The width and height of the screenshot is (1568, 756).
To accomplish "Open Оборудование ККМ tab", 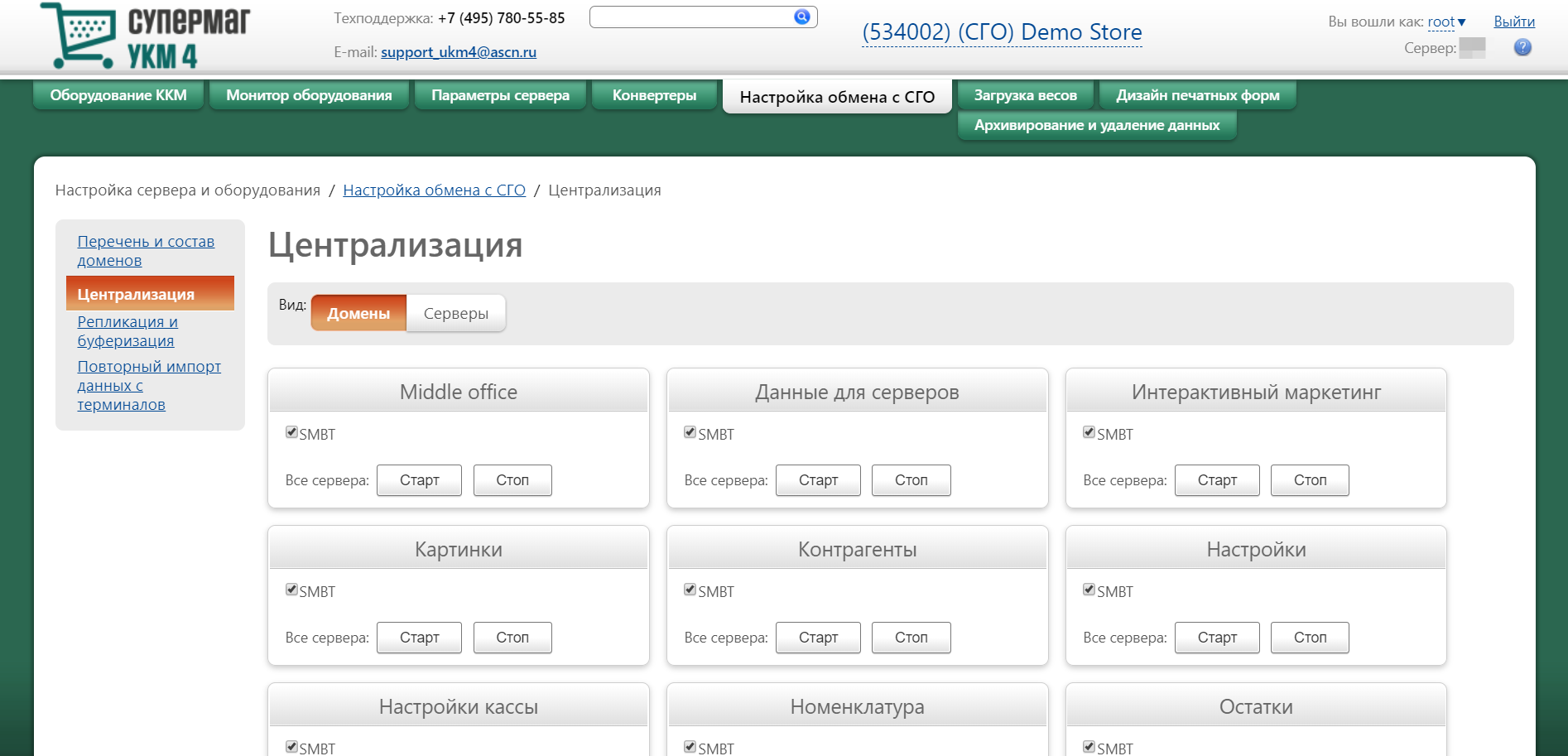I will pyautogui.click(x=118, y=95).
